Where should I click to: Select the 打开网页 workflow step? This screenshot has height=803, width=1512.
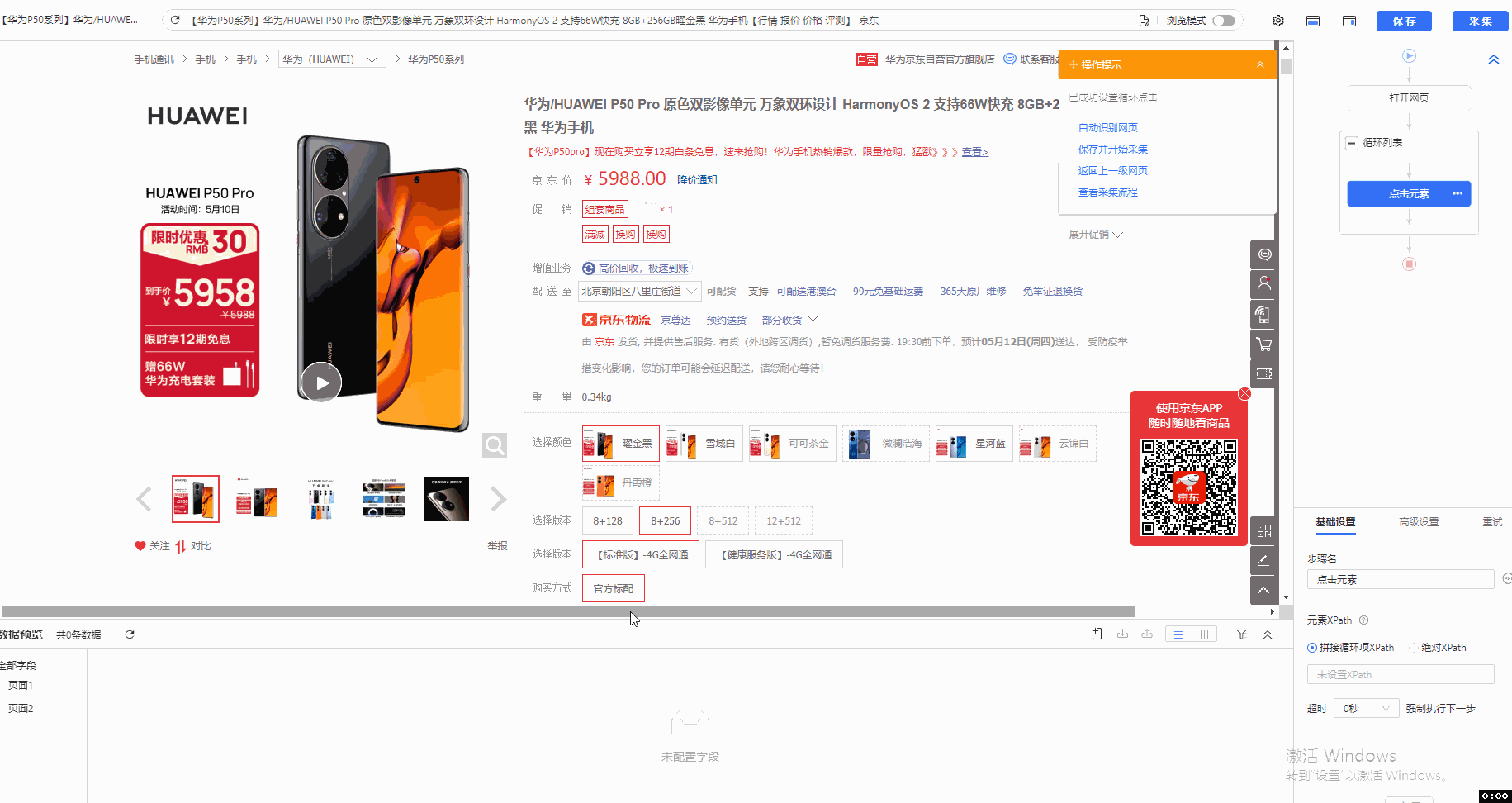pyautogui.click(x=1409, y=97)
